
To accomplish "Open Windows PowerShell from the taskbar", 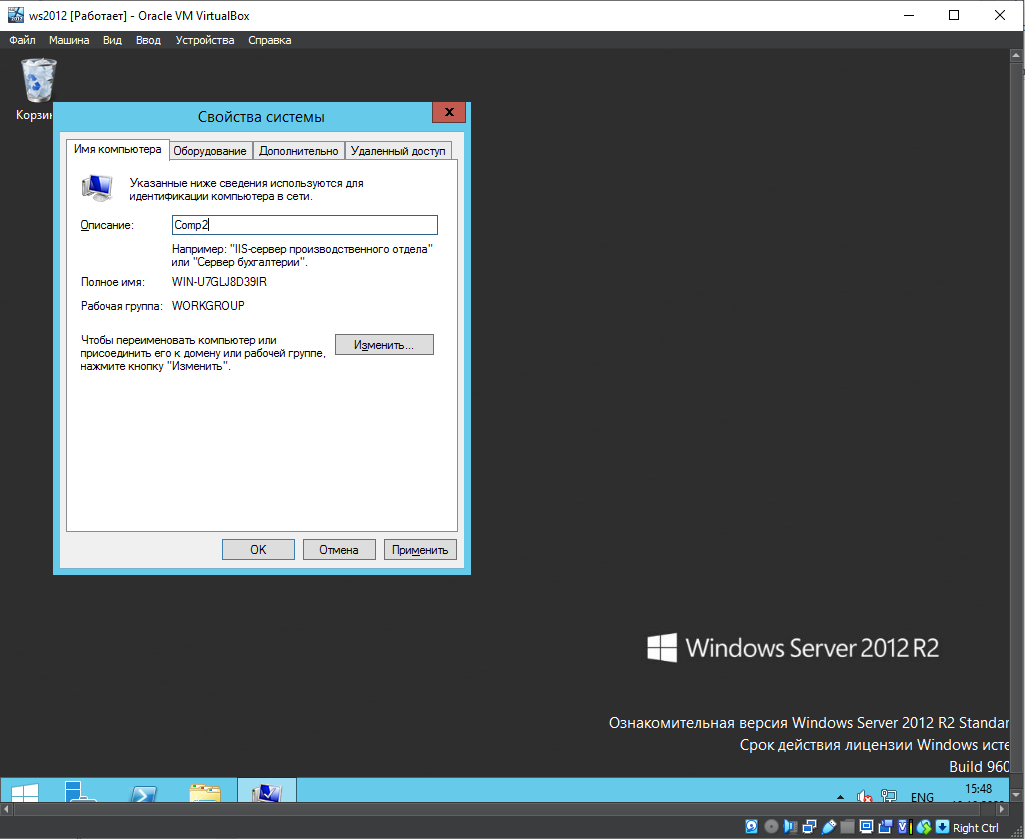I will coord(143,793).
